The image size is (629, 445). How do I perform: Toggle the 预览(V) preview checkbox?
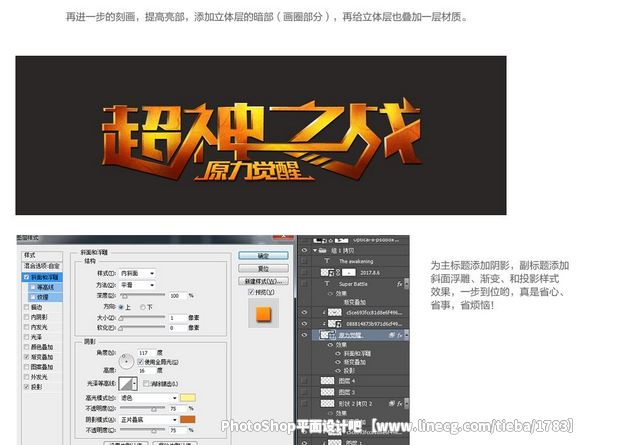[251, 292]
